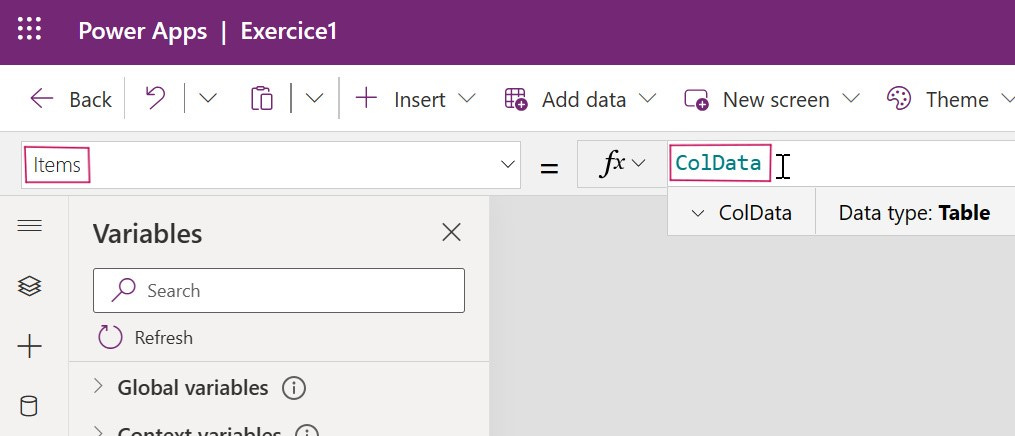Open the Add data menu
The image size is (1015, 436).
[581, 100]
